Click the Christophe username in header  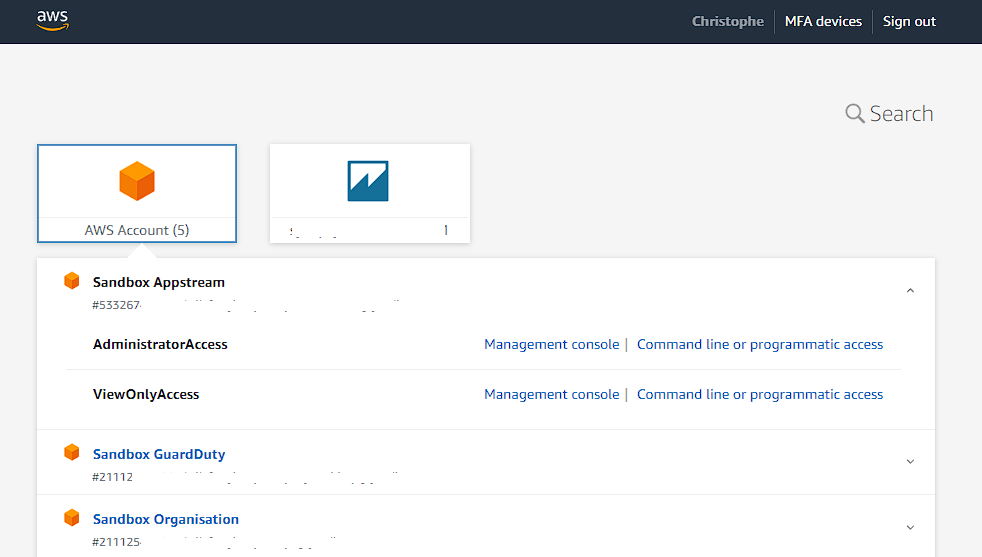point(727,21)
